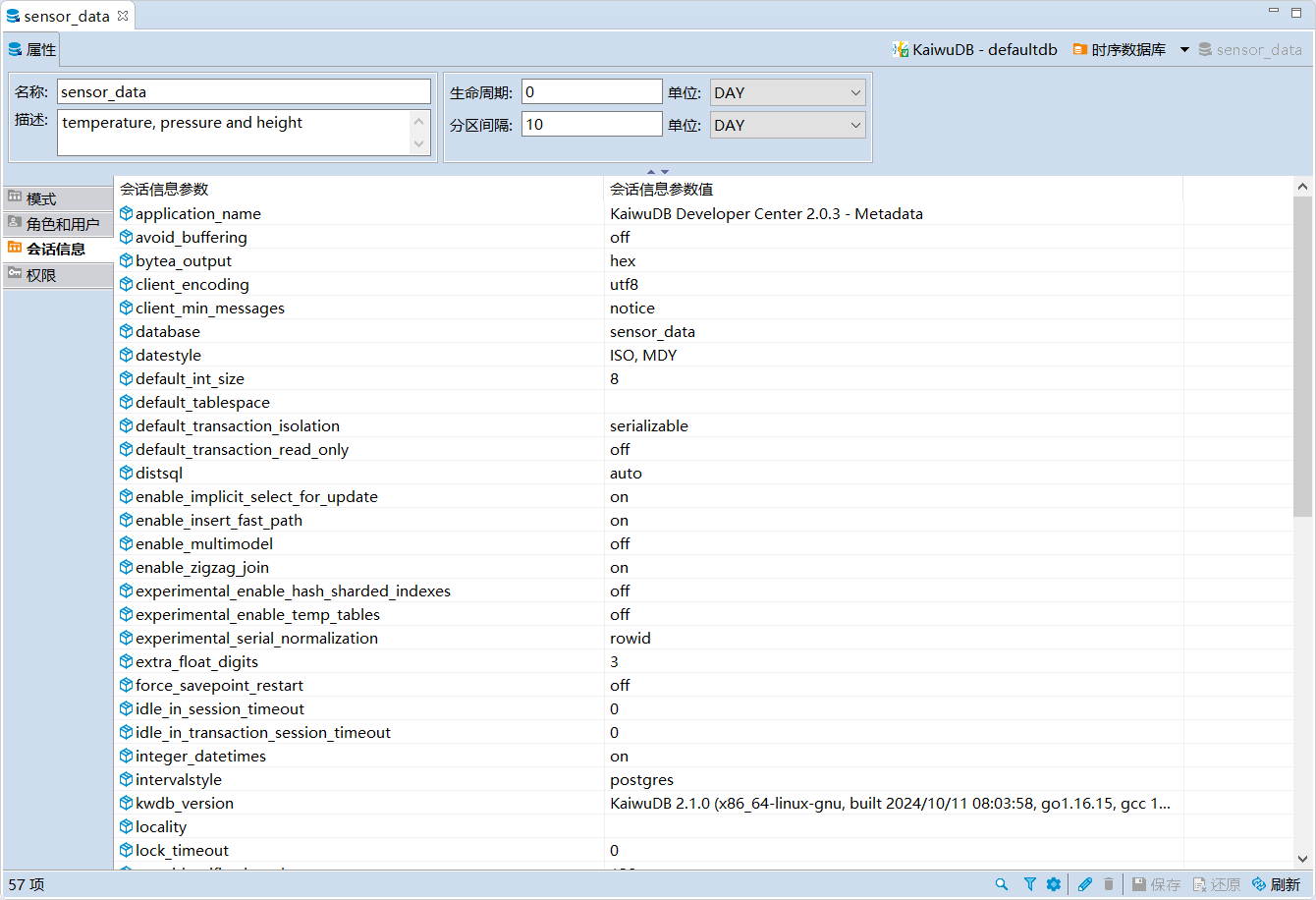Click the 刷新 refresh button
Viewport: 1316px width, 900px height.
click(1276, 884)
